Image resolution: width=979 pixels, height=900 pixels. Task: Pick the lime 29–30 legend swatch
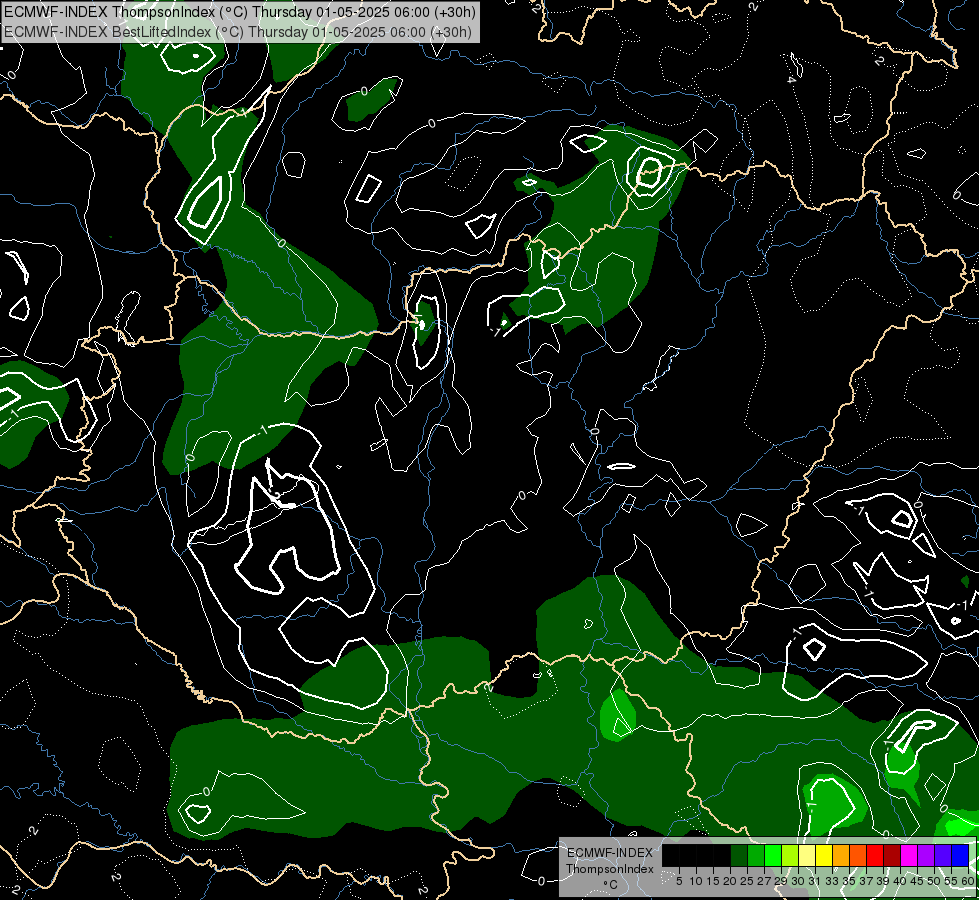[x=790, y=855]
